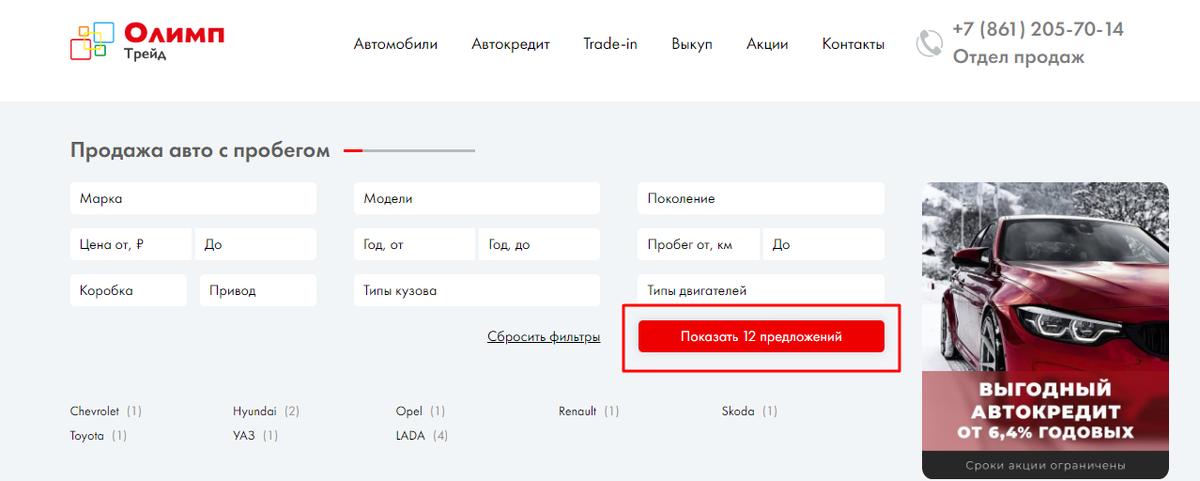Image resolution: width=1200 pixels, height=481 pixels.
Task: Open the Год, до dropdown
Action: point(540,244)
